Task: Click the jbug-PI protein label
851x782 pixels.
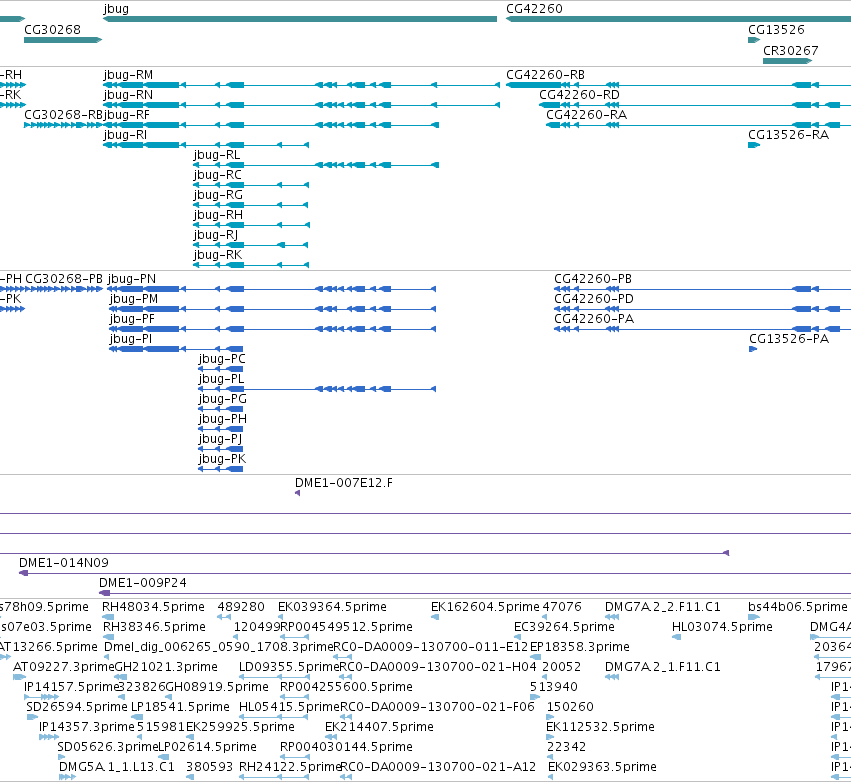Action: point(130,339)
